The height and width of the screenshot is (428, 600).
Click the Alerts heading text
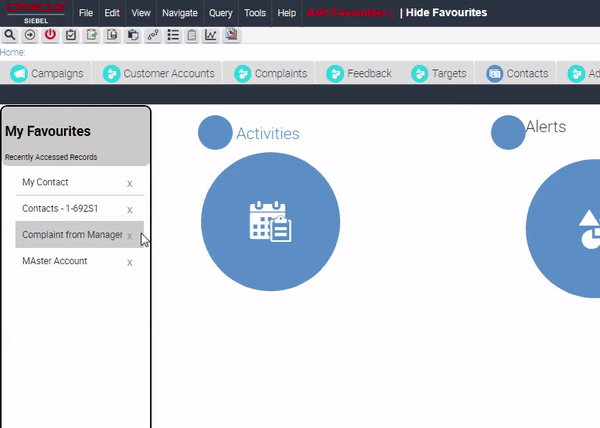[x=546, y=127]
